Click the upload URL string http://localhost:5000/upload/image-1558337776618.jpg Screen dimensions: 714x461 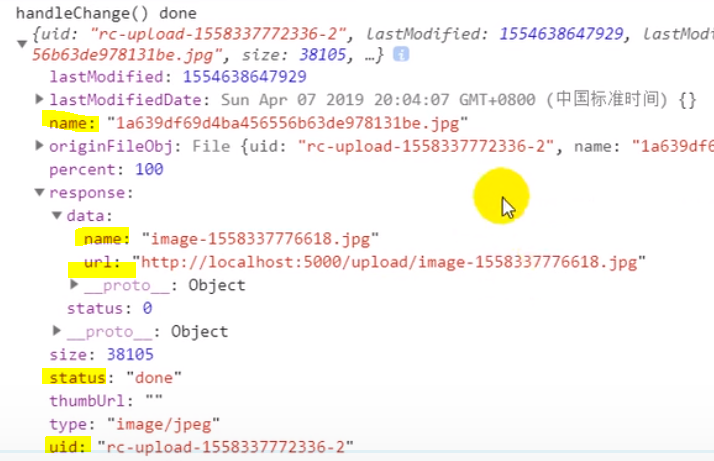coord(389,262)
